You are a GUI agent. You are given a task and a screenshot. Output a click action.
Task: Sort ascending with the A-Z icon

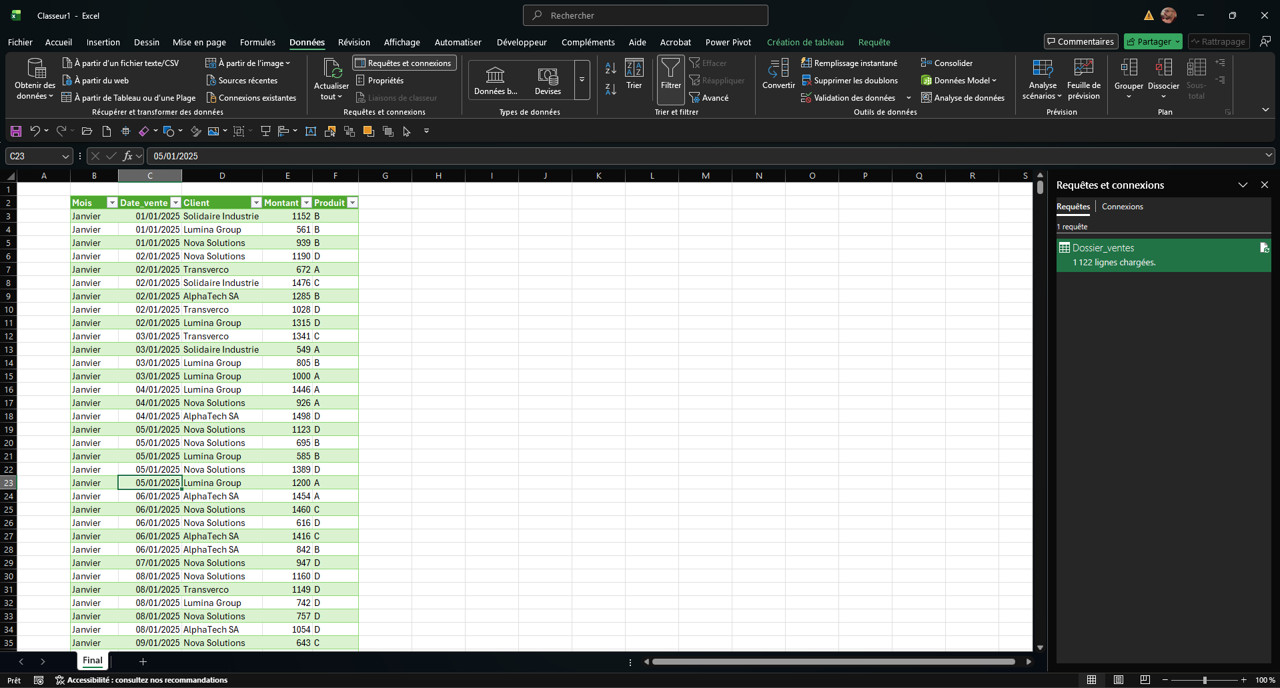(x=611, y=69)
